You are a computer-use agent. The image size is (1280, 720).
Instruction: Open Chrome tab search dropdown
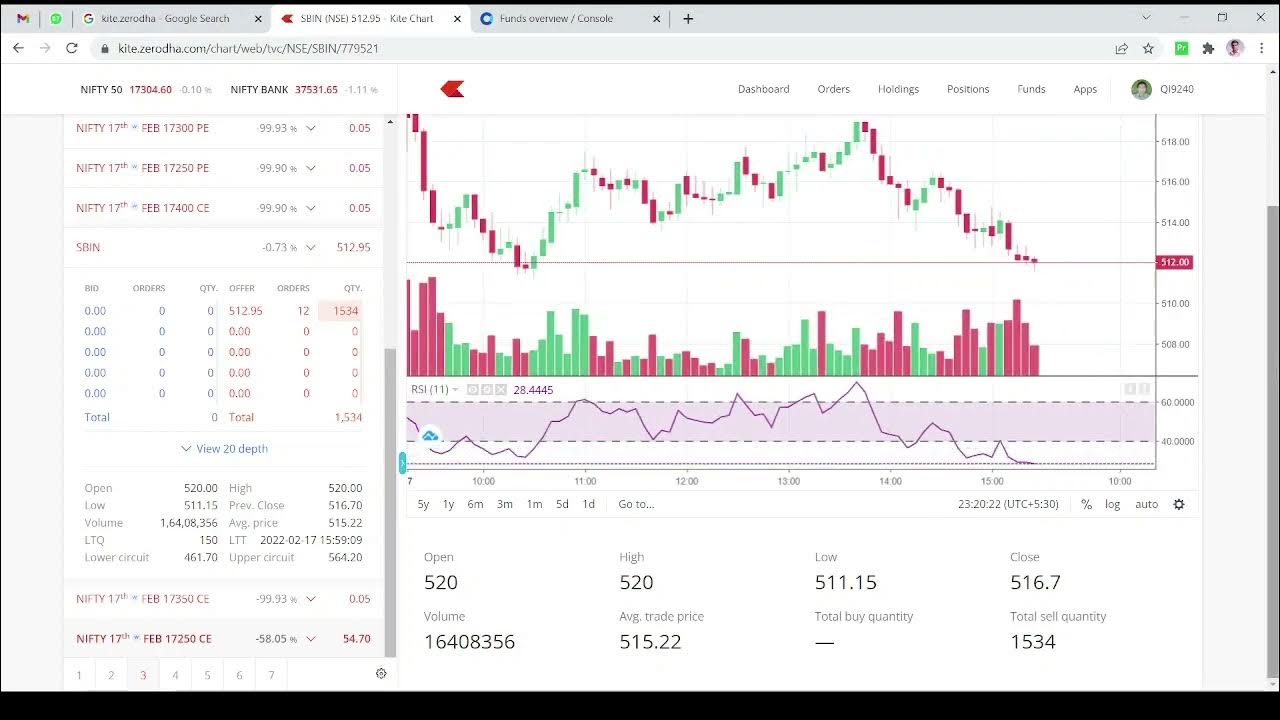[1146, 17]
